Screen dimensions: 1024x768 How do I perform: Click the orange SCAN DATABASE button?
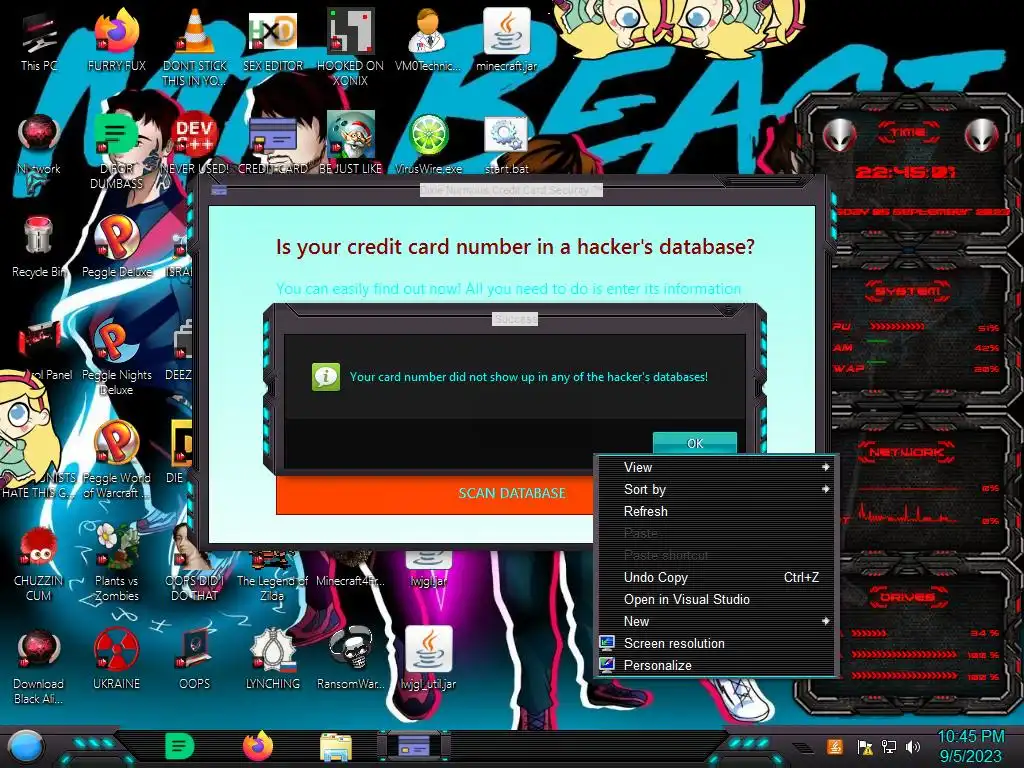[436, 494]
